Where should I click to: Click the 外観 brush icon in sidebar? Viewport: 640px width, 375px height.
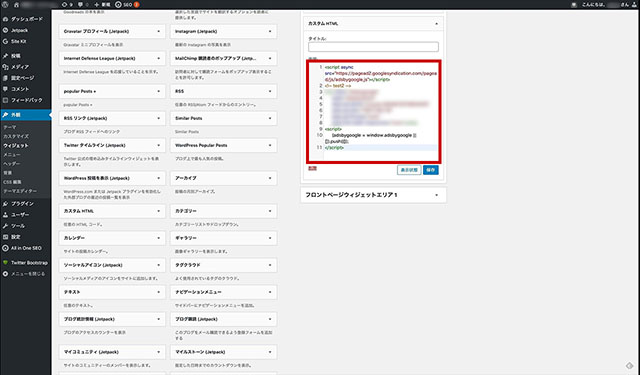(x=5, y=115)
